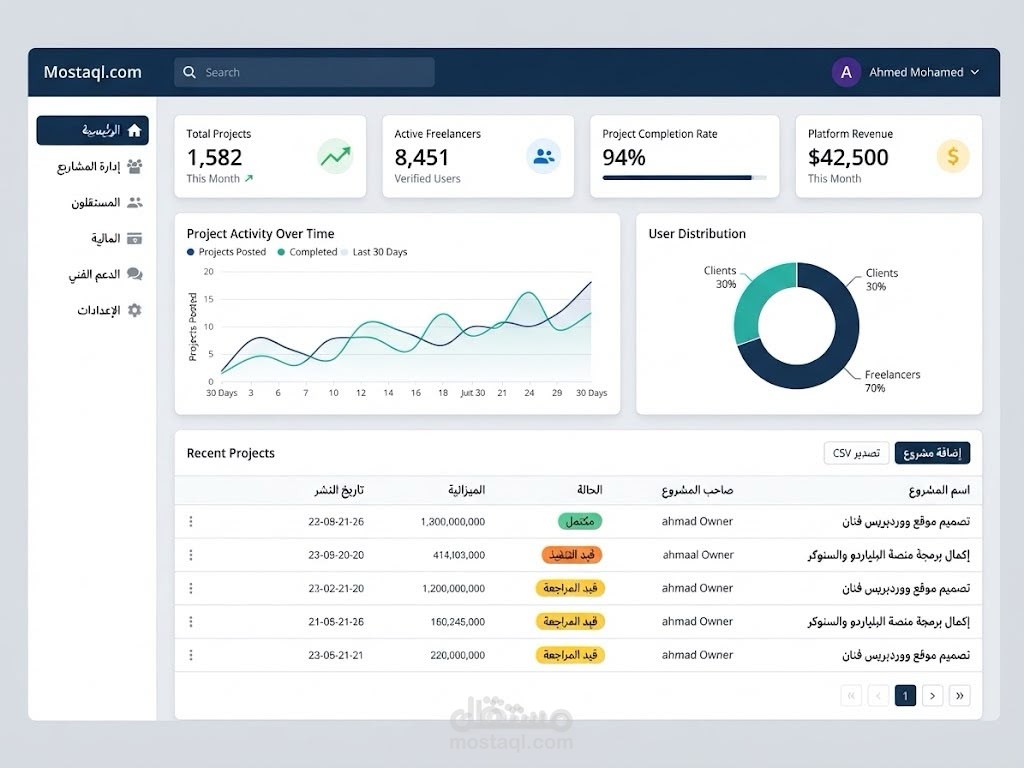The height and width of the screenshot is (768, 1024).
Task: Click the teal Clients donut segment
Action: click(760, 302)
